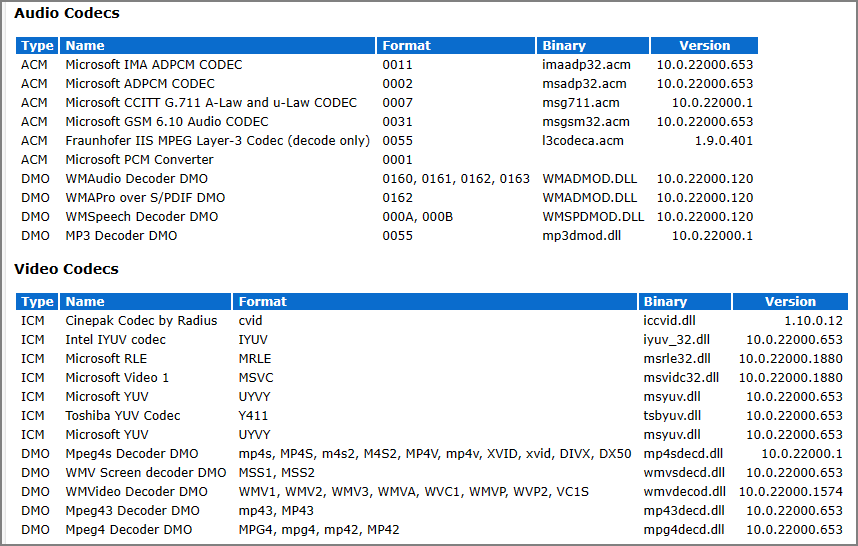Image resolution: width=858 pixels, height=546 pixels.
Task: Click the Audio Codecs section heading
Action: point(67,13)
